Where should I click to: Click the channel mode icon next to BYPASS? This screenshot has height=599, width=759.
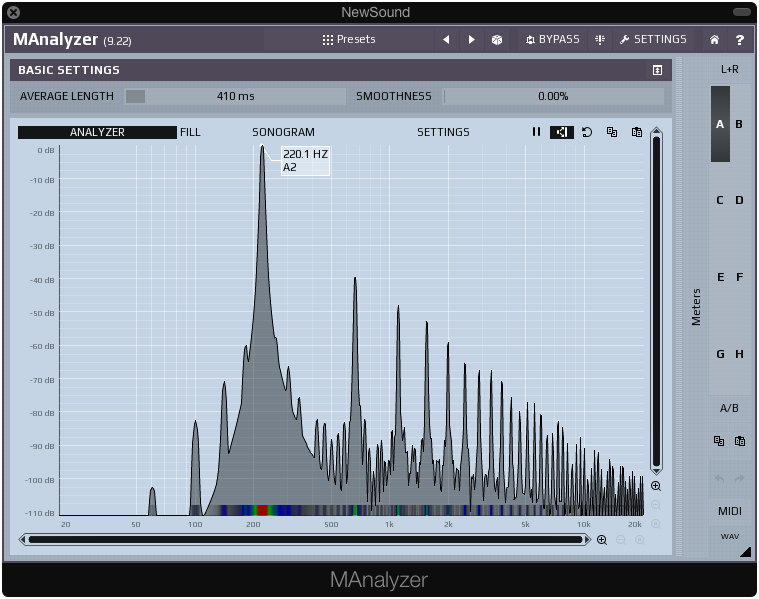click(x=600, y=39)
